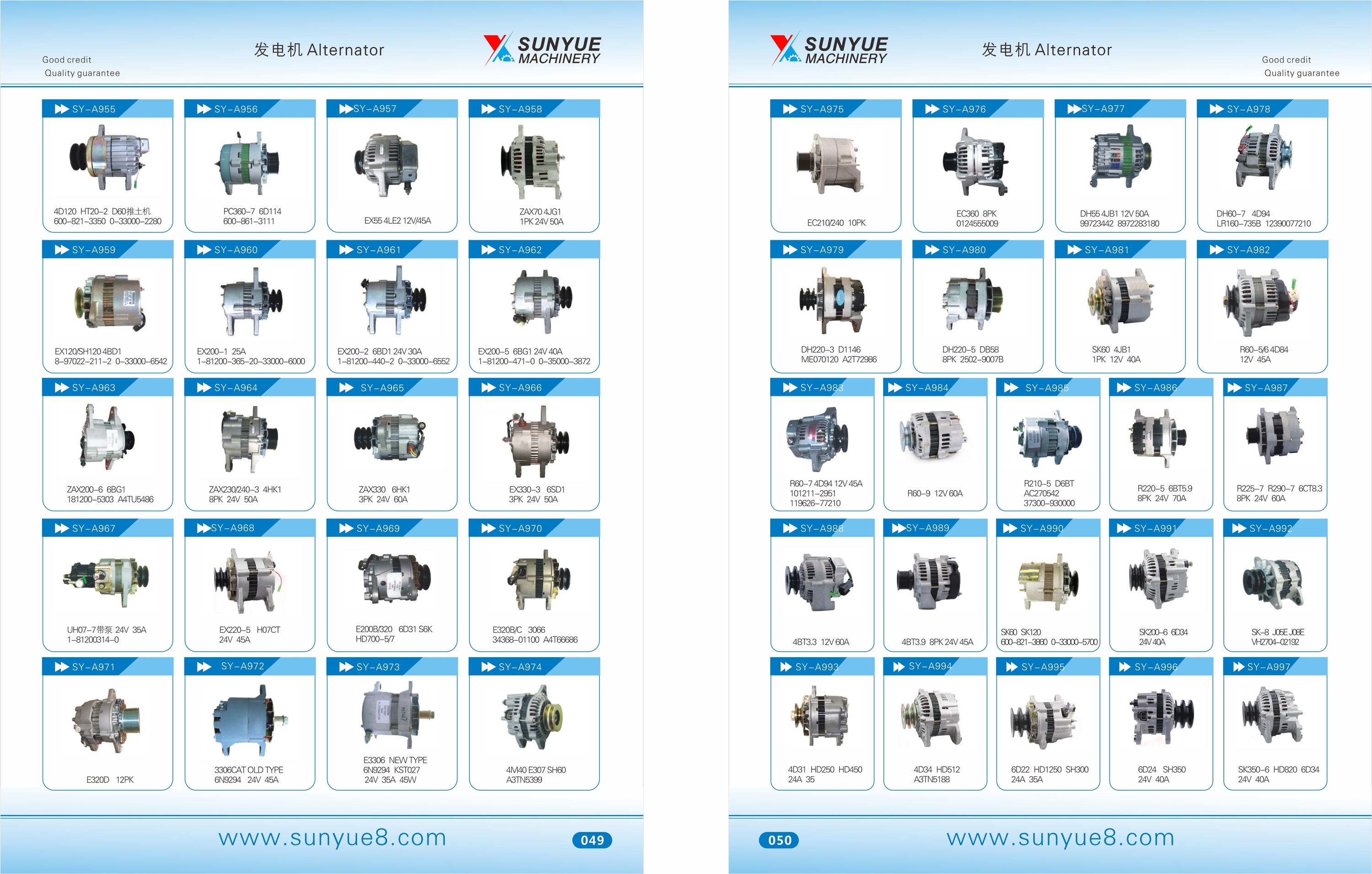Click the text 'ZAX70 4JG1'
Image resolution: width=1372 pixels, height=874 pixels.
(540, 211)
